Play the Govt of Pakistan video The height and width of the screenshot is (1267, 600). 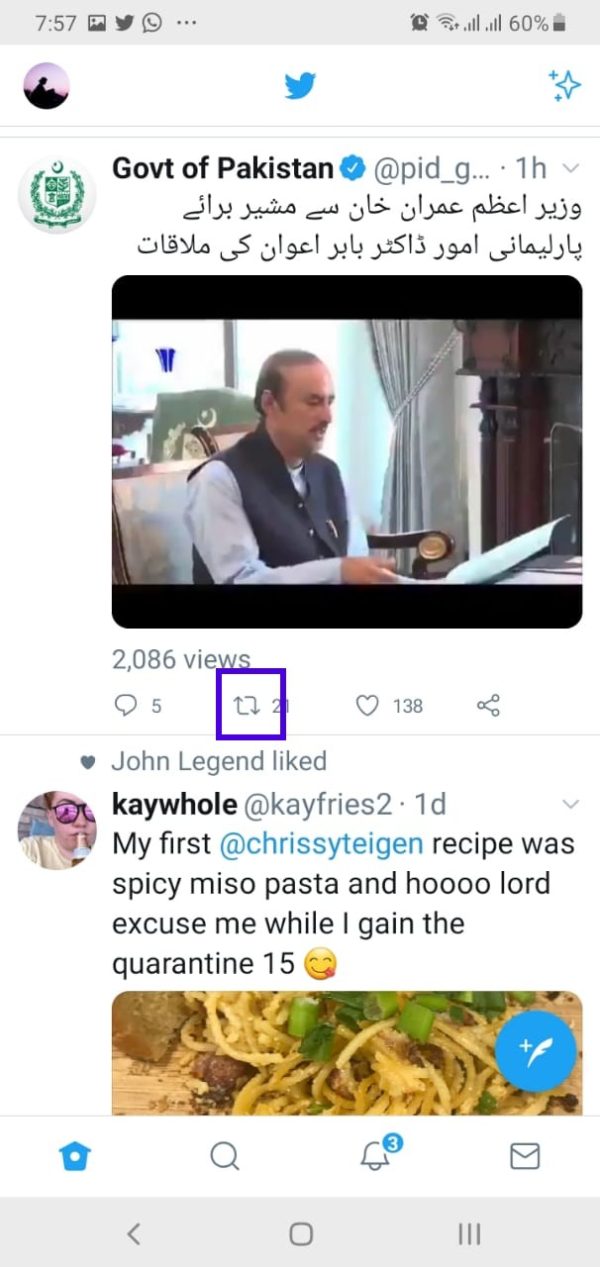click(x=346, y=452)
